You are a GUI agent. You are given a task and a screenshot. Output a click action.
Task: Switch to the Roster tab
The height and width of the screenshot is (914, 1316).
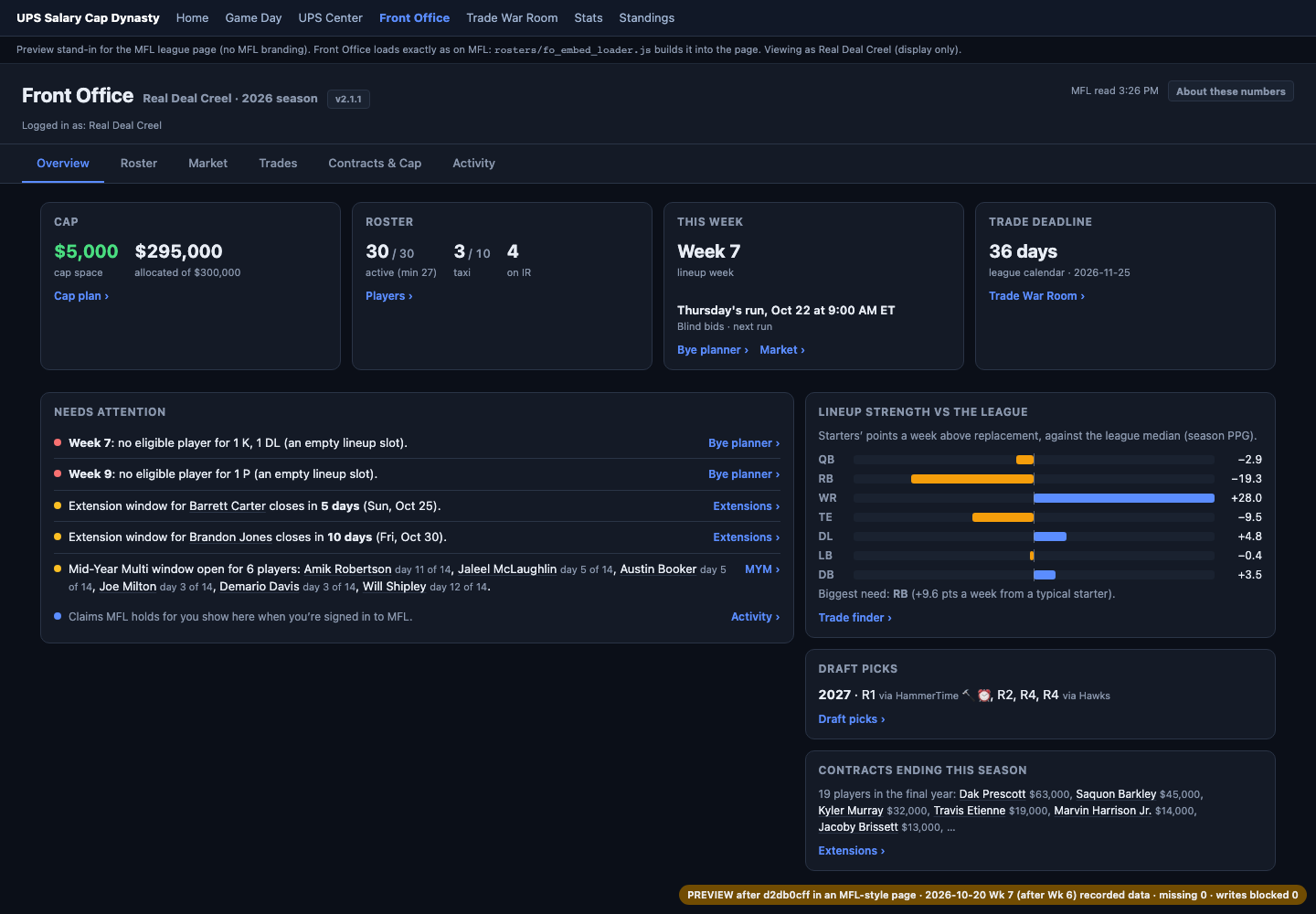[139, 164]
